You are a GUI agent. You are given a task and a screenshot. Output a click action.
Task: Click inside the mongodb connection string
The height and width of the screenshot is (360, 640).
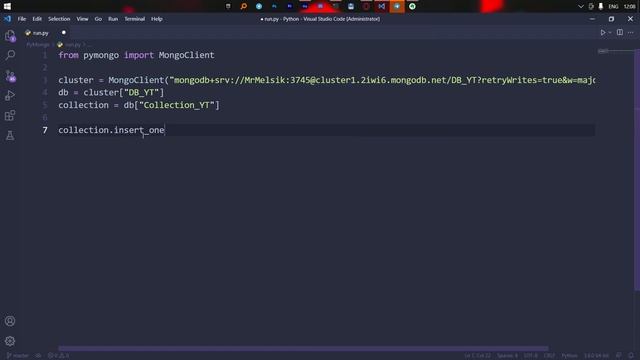(x=382, y=80)
